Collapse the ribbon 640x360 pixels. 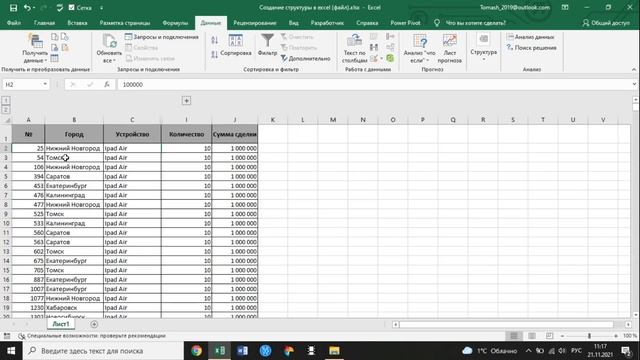pos(634,69)
